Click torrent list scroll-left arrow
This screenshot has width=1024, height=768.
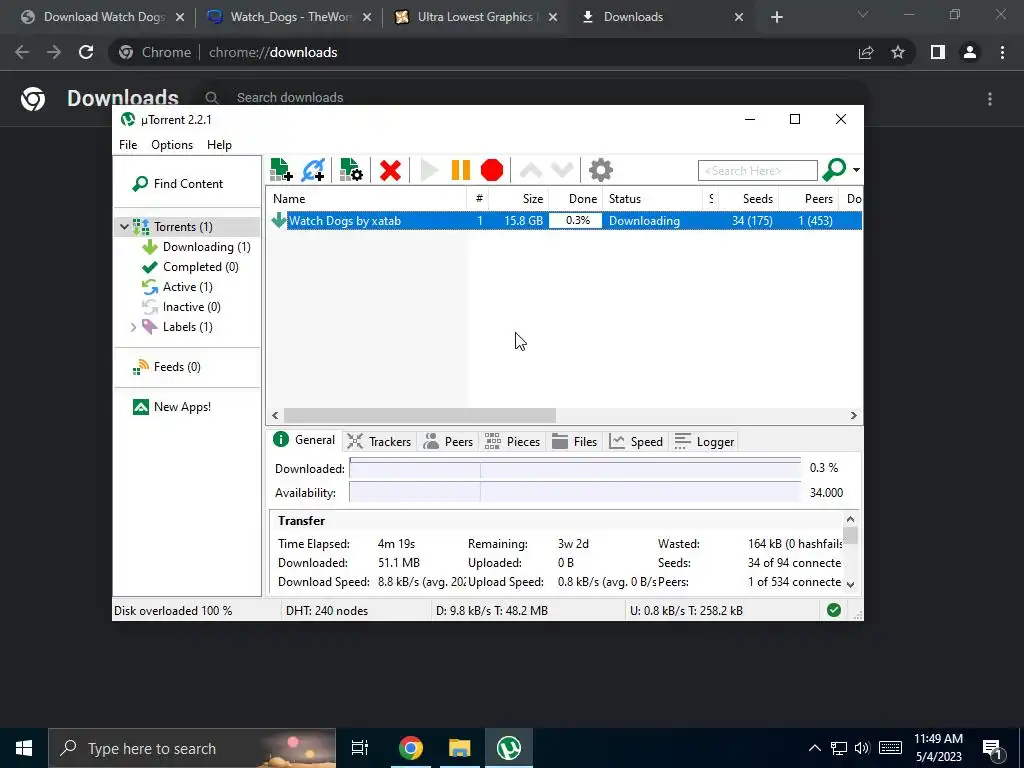click(x=275, y=415)
